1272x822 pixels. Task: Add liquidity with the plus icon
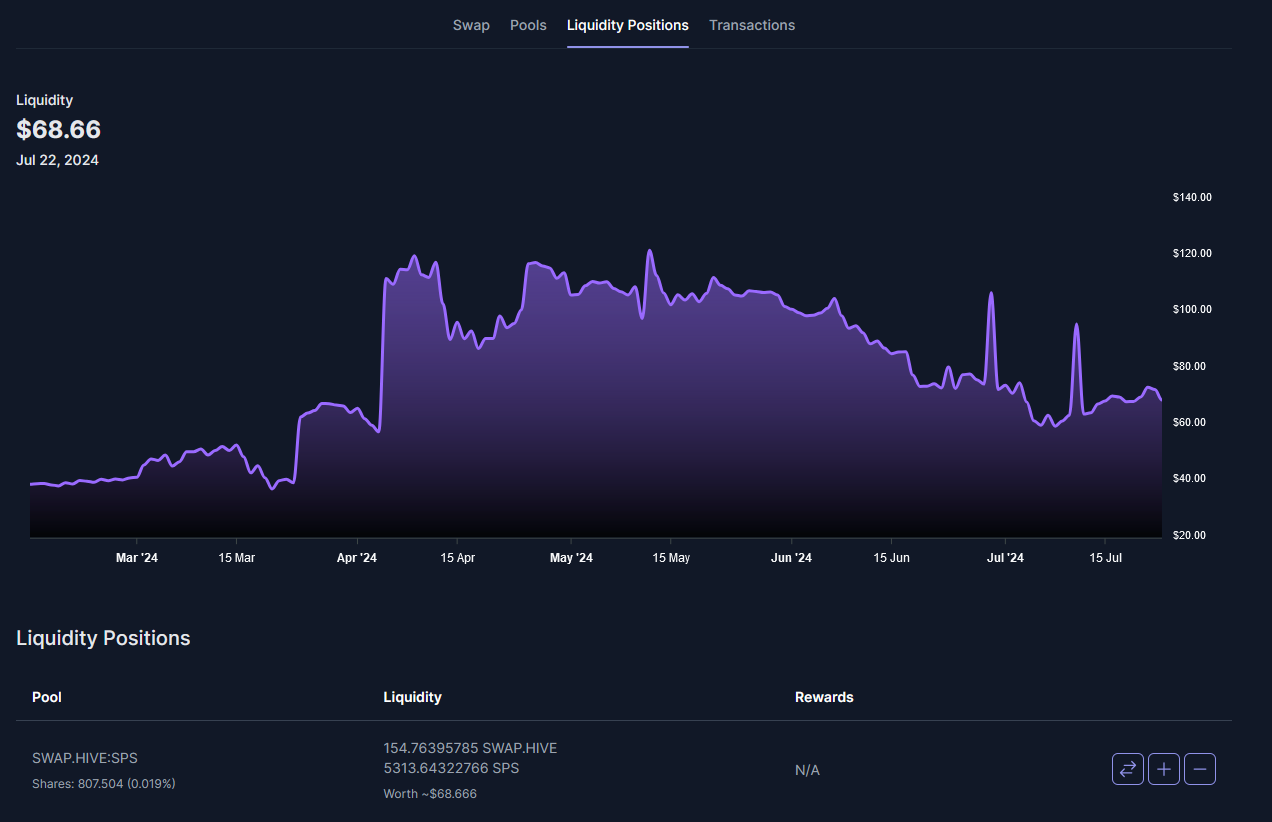coord(1164,769)
